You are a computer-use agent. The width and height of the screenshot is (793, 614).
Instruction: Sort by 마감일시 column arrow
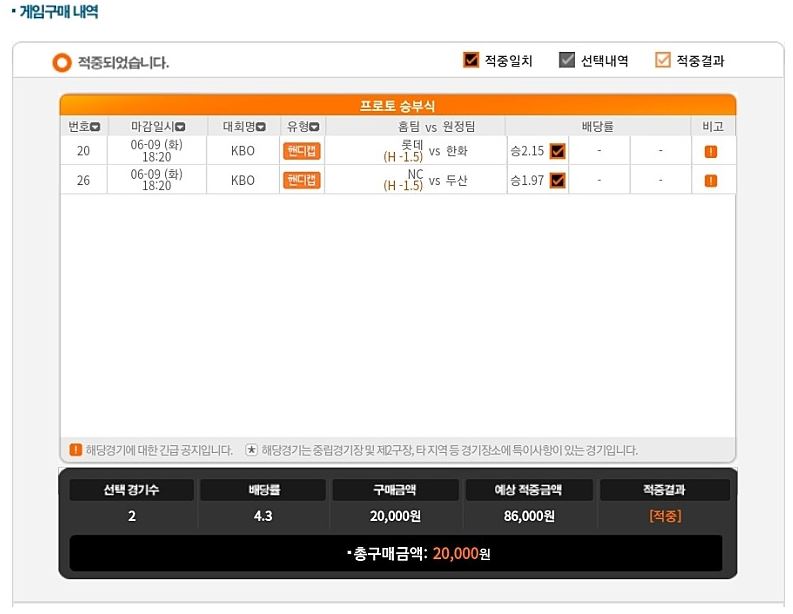(180, 126)
